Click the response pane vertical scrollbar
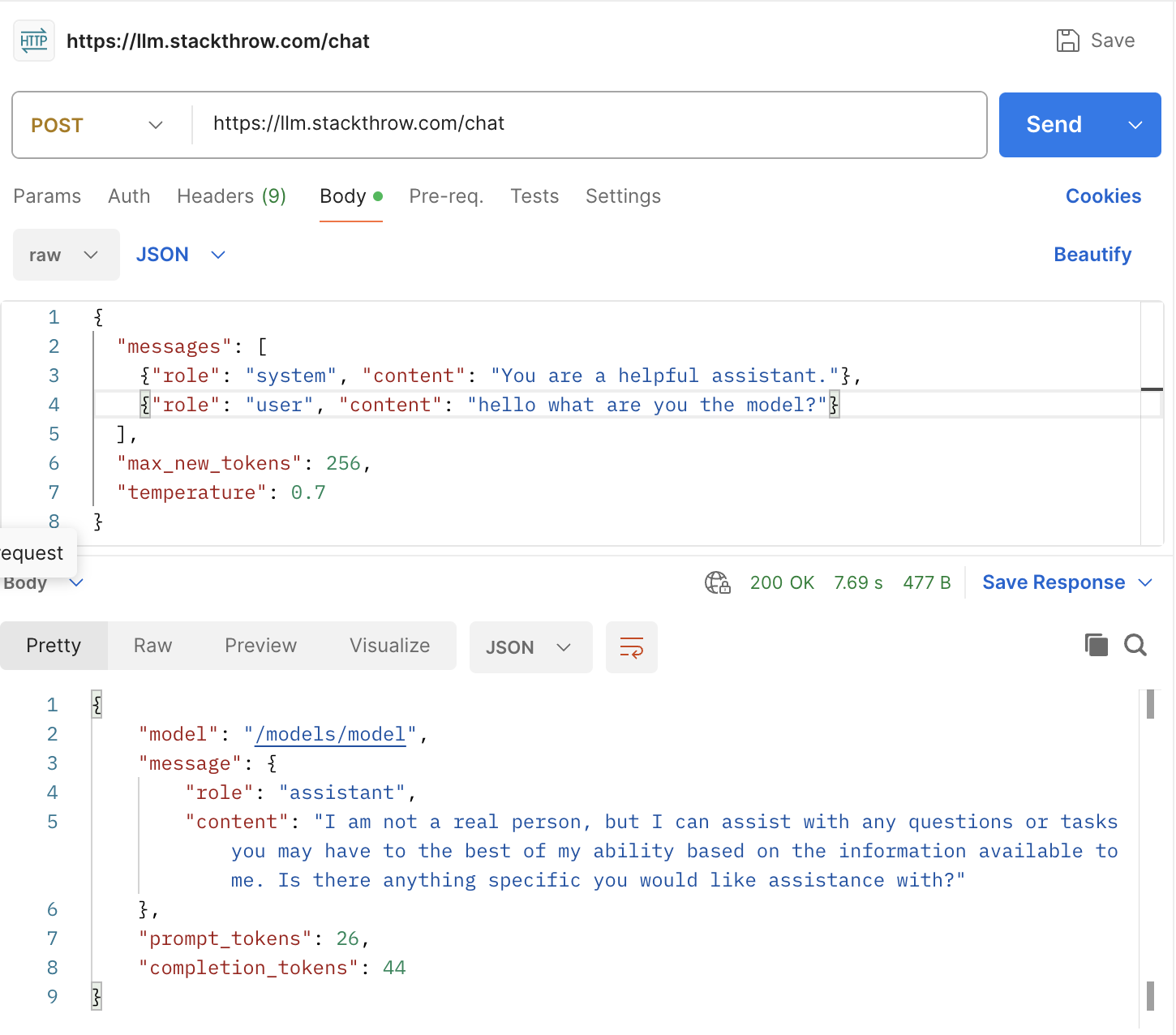 click(x=1150, y=850)
